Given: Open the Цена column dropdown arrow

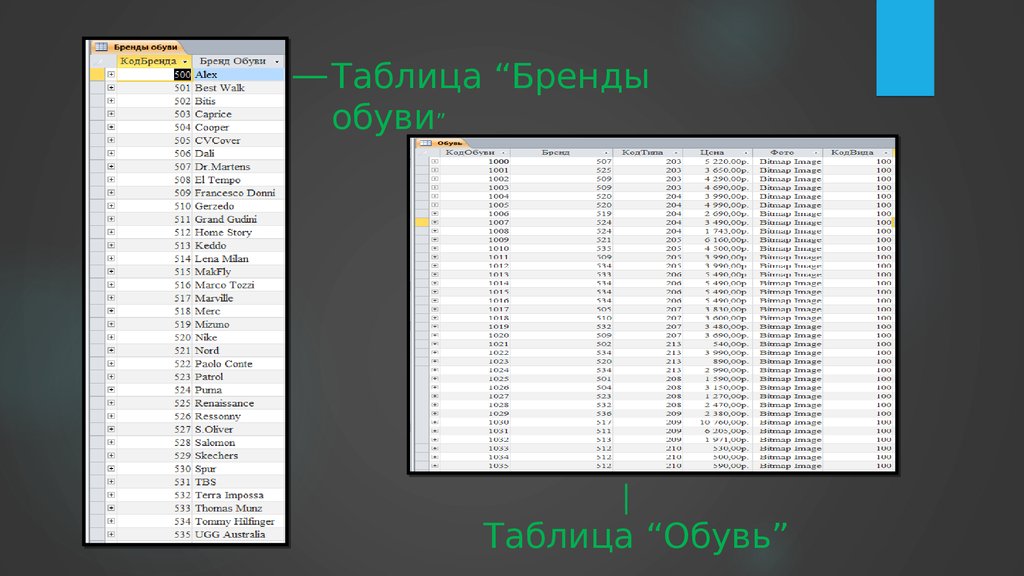Looking at the screenshot, I should 745,152.
